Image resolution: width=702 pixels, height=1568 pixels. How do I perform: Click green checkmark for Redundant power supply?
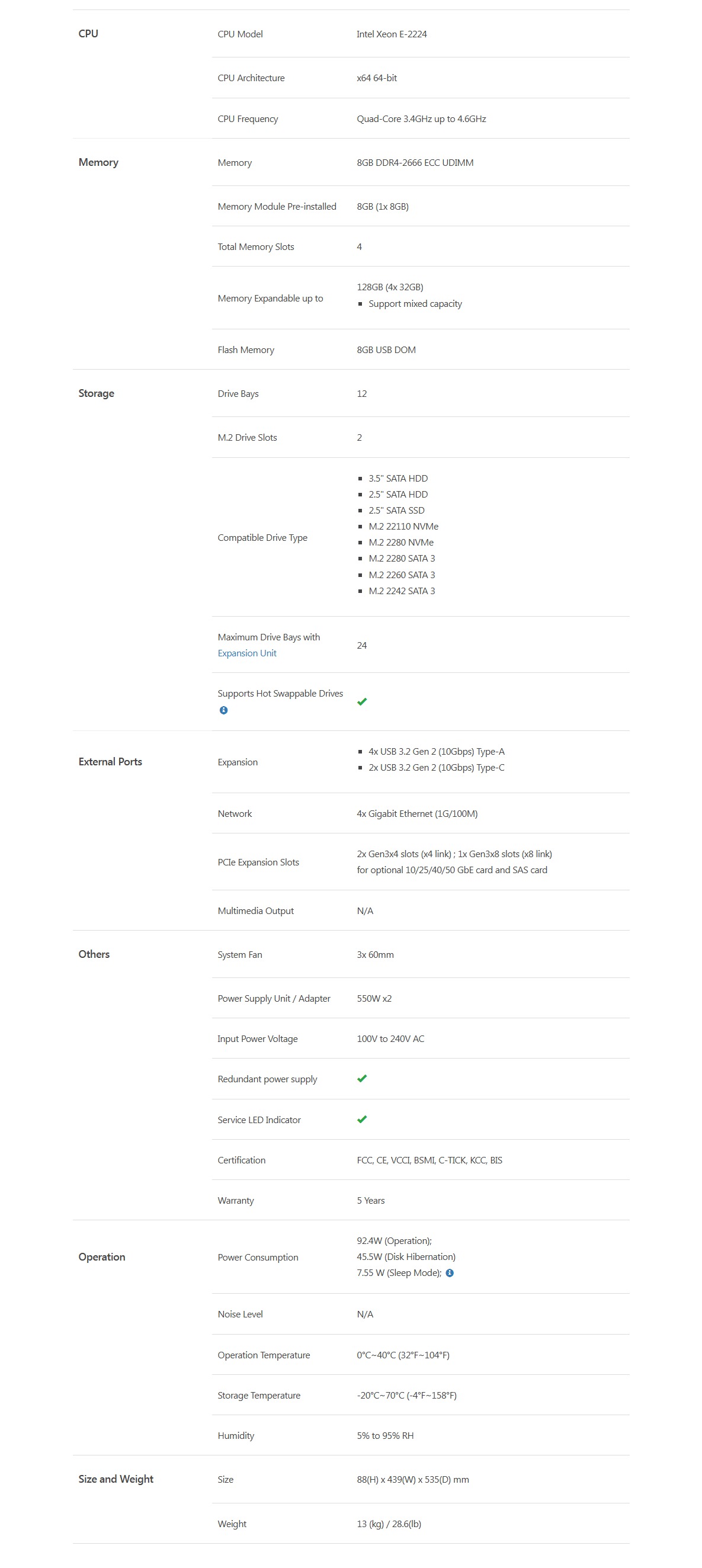pyautogui.click(x=361, y=1079)
